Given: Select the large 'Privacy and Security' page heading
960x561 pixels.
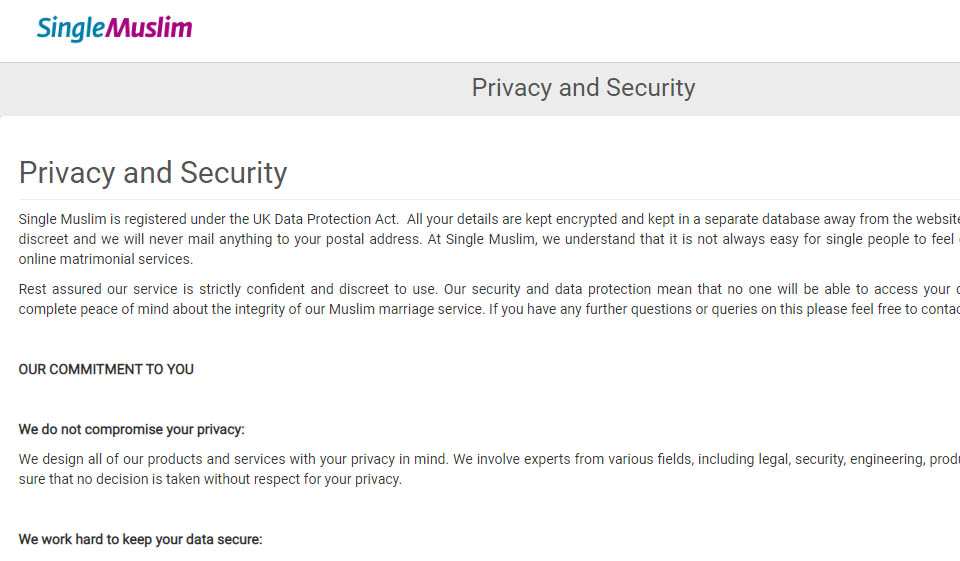Looking at the screenshot, I should pos(153,173).
